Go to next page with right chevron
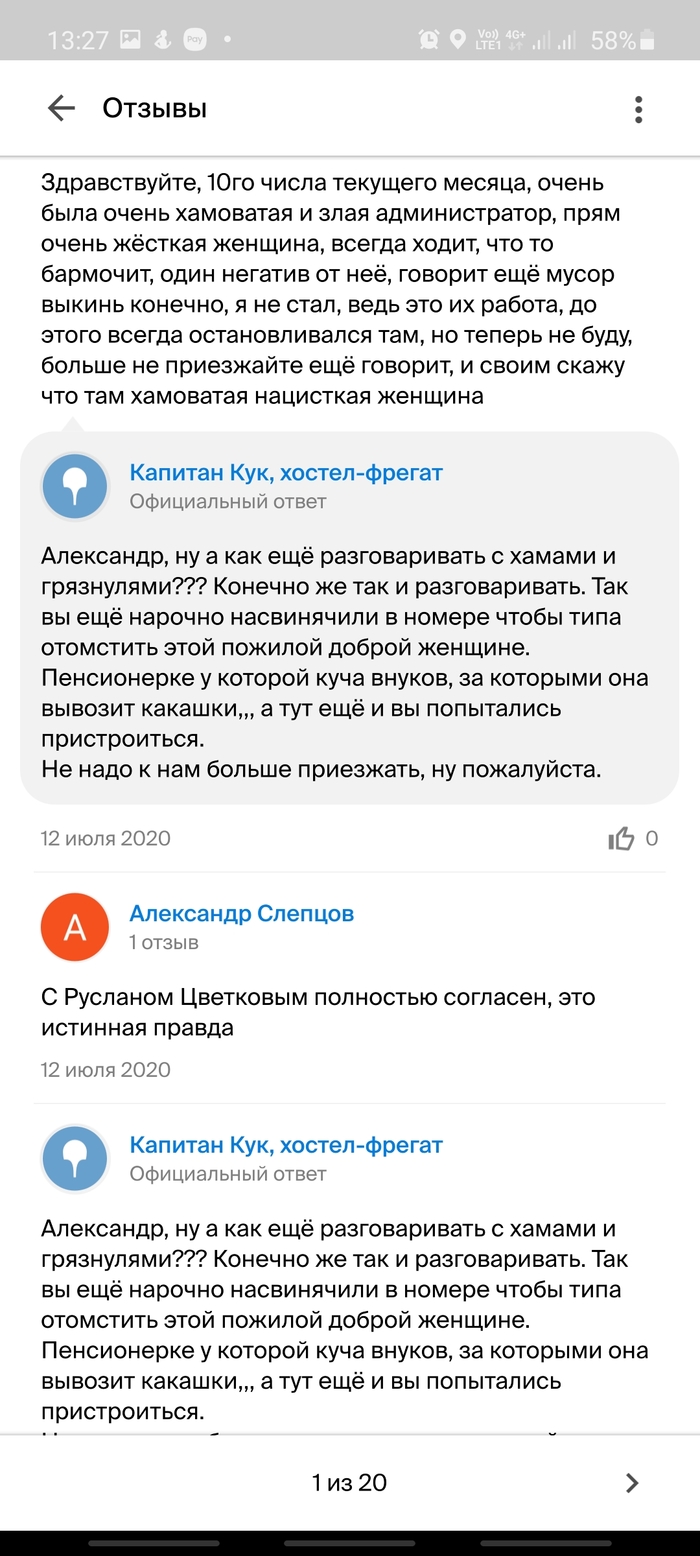This screenshot has width=700, height=1556. click(x=631, y=1483)
